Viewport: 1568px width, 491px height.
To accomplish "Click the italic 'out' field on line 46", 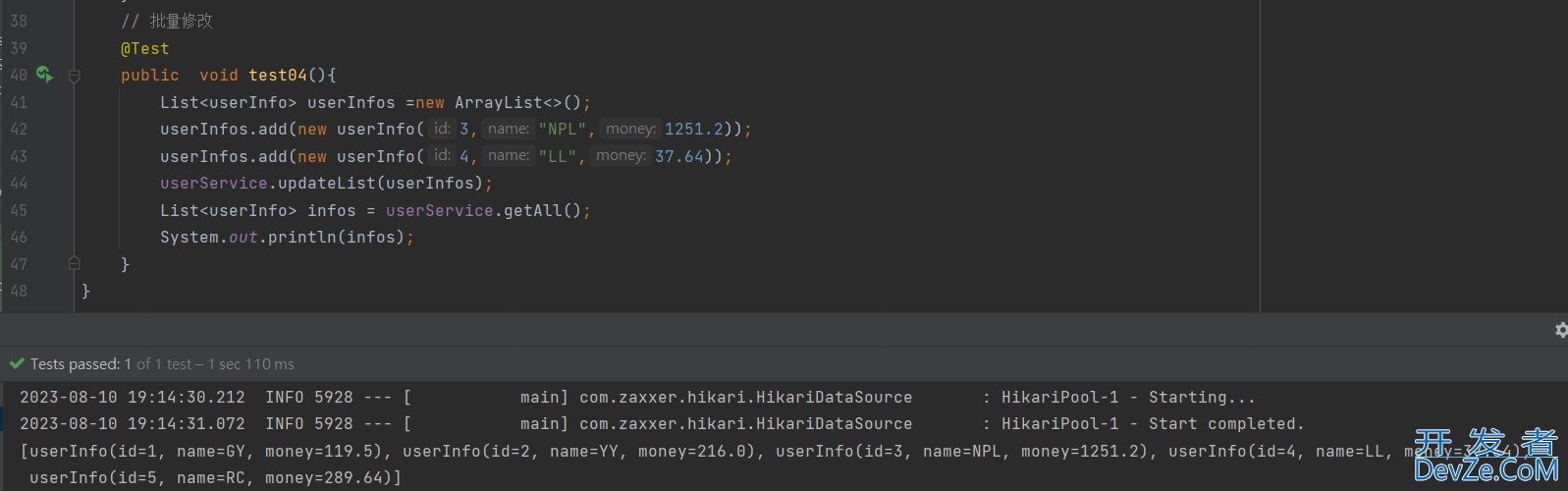I will click(243, 237).
